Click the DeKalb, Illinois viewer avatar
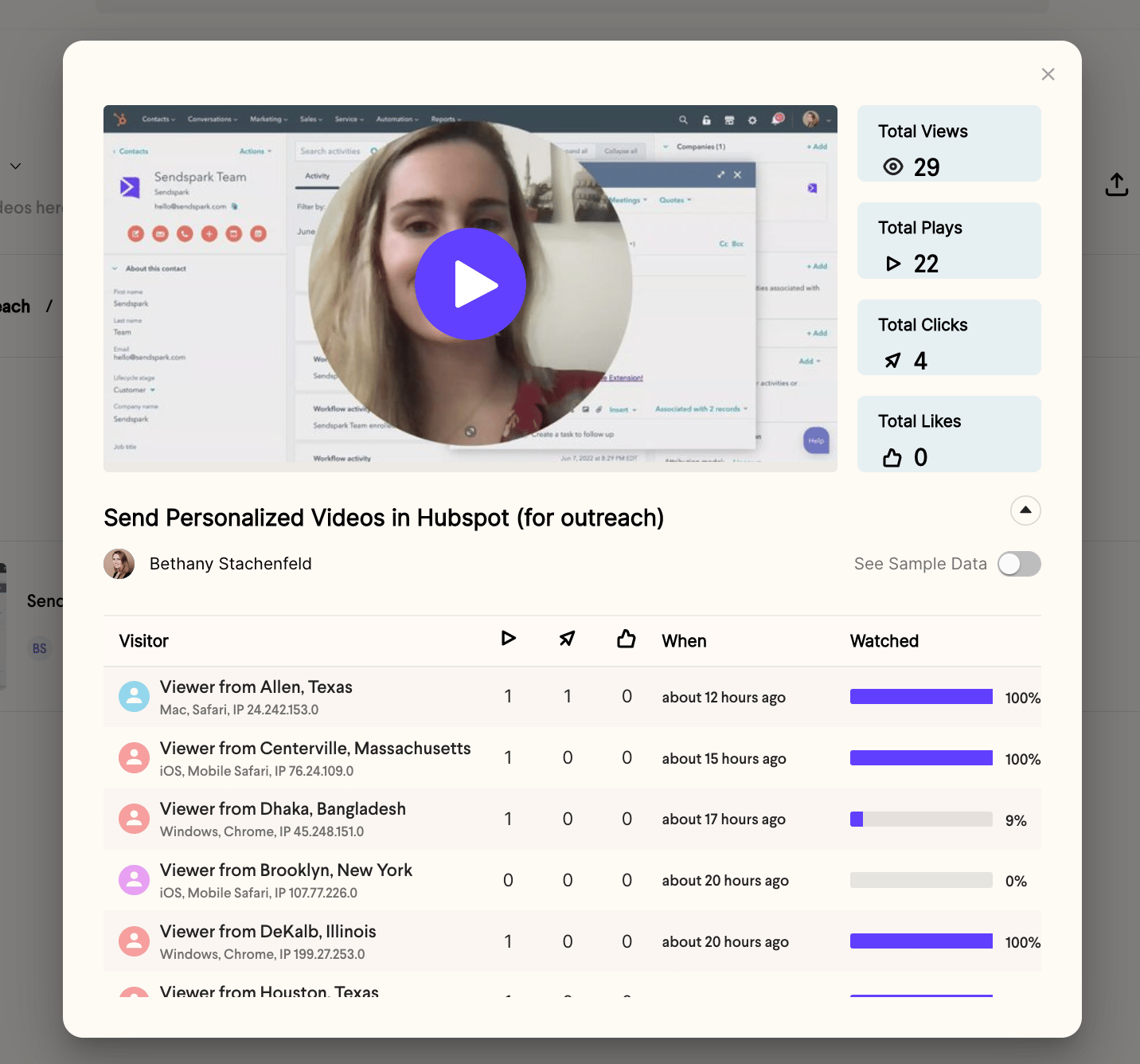This screenshot has height=1064, width=1140. 134,941
